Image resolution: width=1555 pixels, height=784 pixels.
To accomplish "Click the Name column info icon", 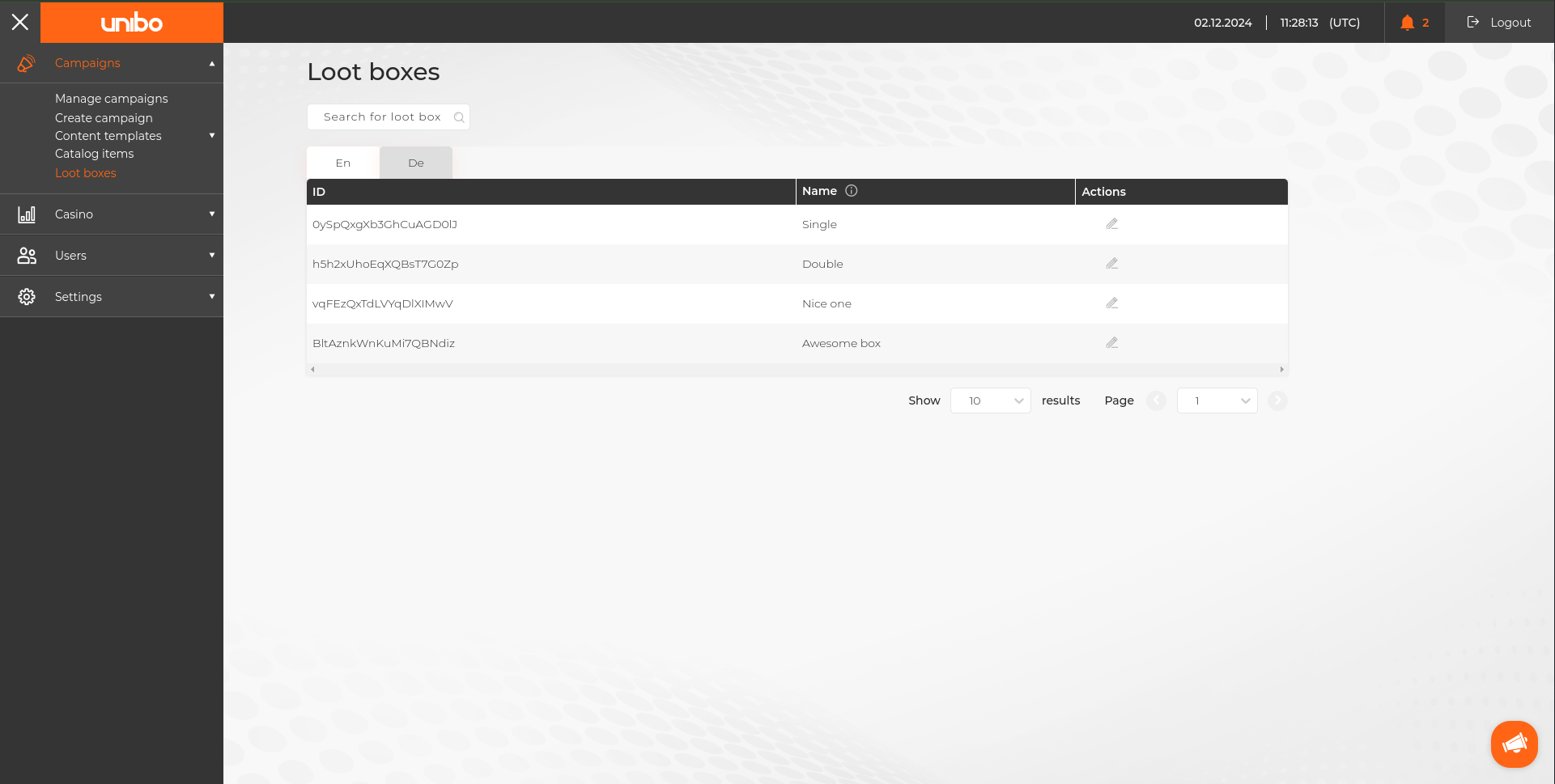I will pyautogui.click(x=851, y=191).
